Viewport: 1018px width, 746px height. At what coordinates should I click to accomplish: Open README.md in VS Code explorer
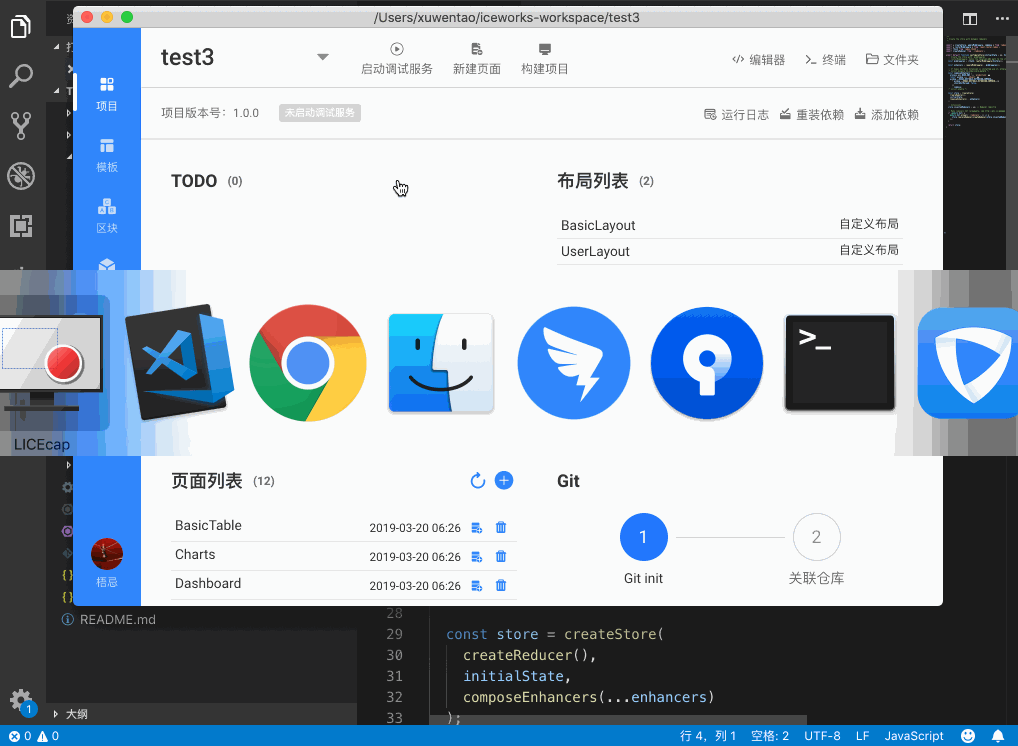click(117, 619)
